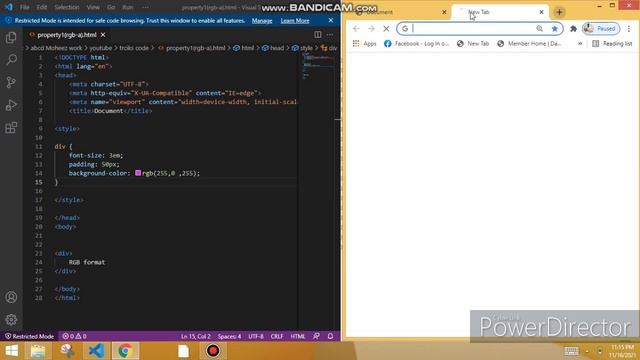Screen dimensions: 640x360
Task: Open the Edit menu in VS Code
Action: point(42,7)
